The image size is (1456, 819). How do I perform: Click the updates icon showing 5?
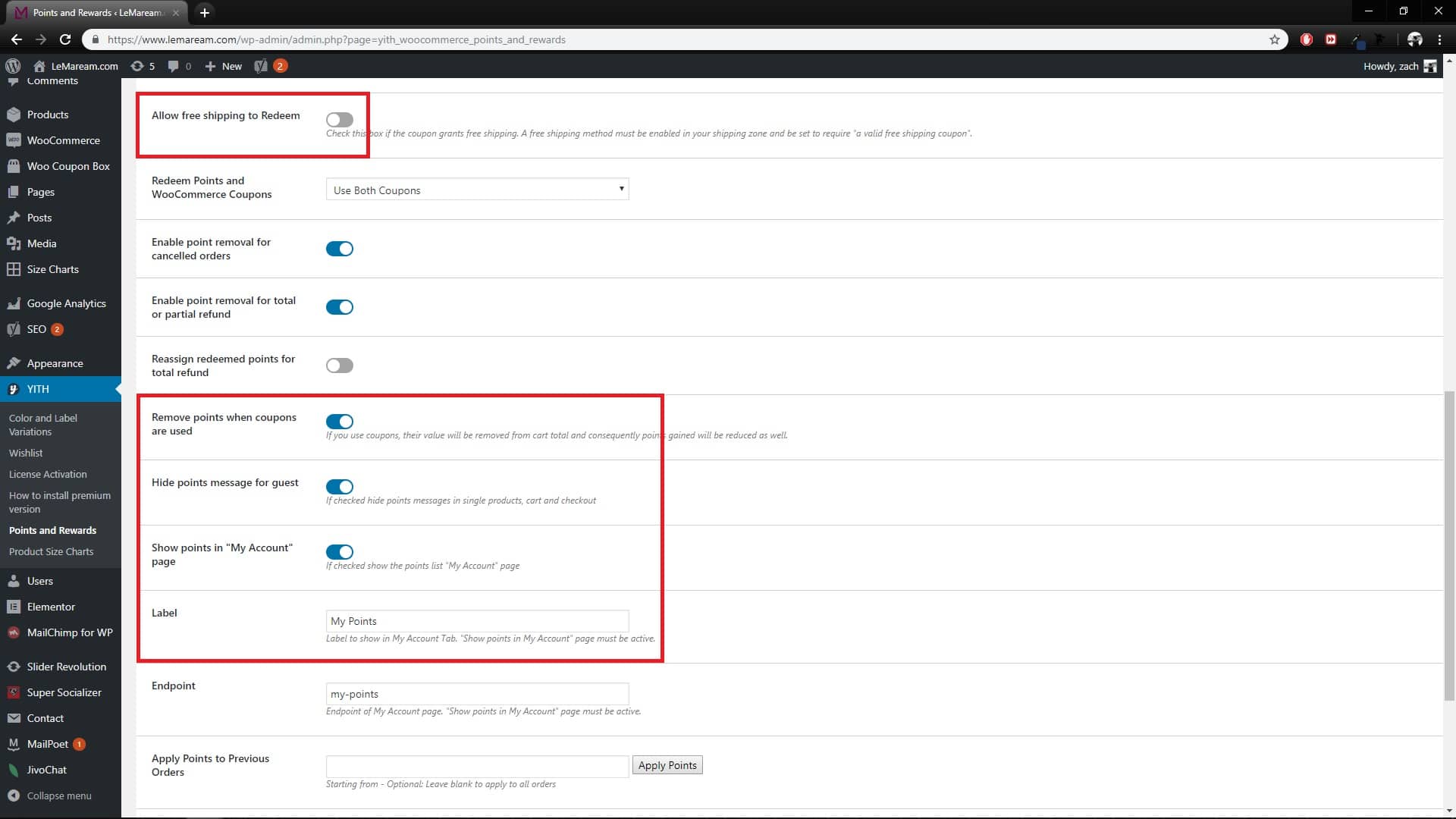coord(143,66)
